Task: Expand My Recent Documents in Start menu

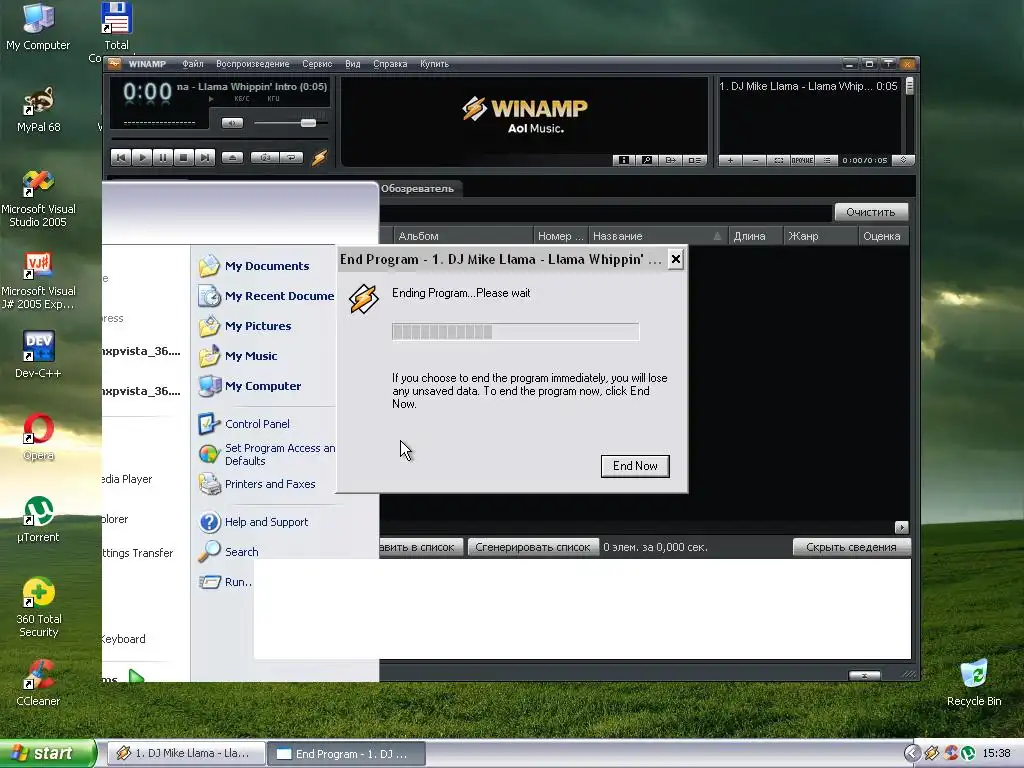Action: point(266,296)
